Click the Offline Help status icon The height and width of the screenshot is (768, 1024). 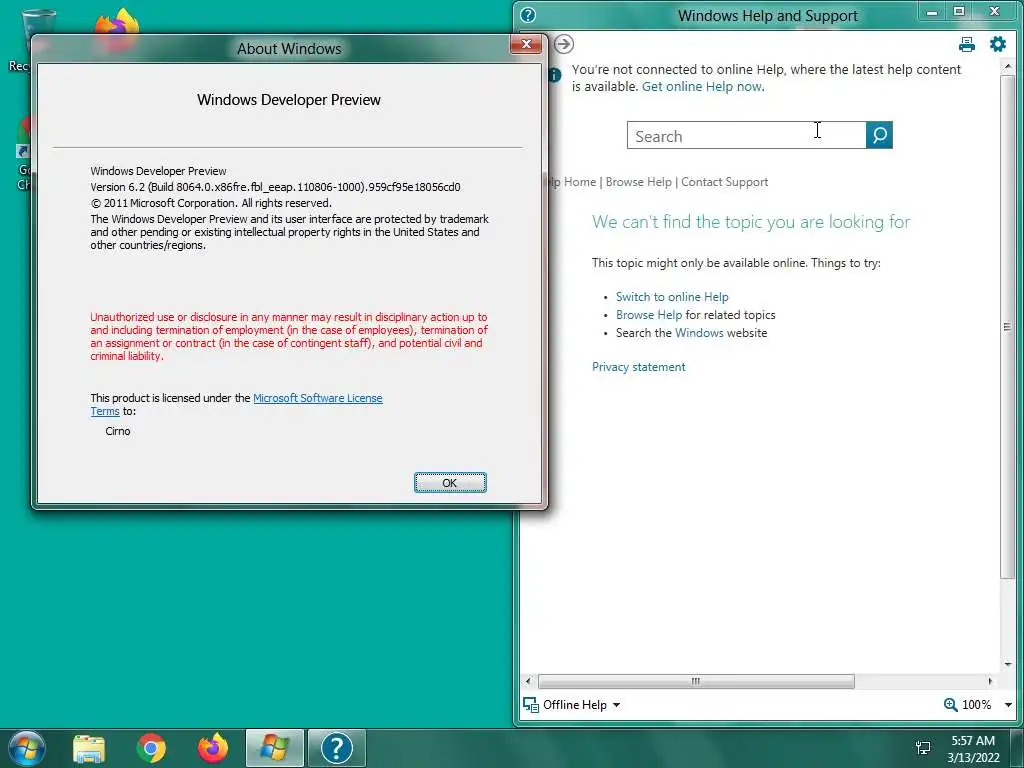[x=531, y=705]
